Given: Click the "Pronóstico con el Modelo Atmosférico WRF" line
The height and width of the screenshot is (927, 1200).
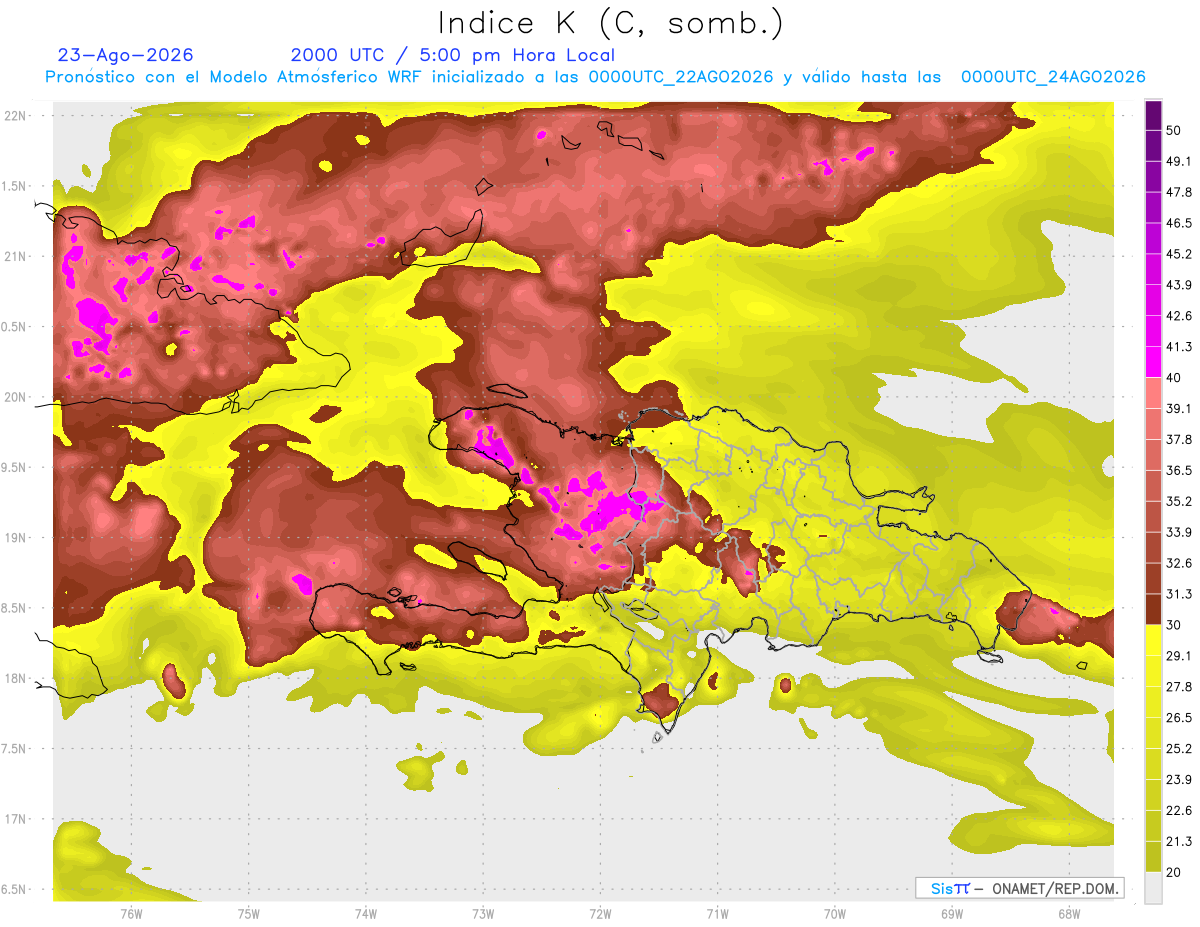Looking at the screenshot, I should point(595,77).
